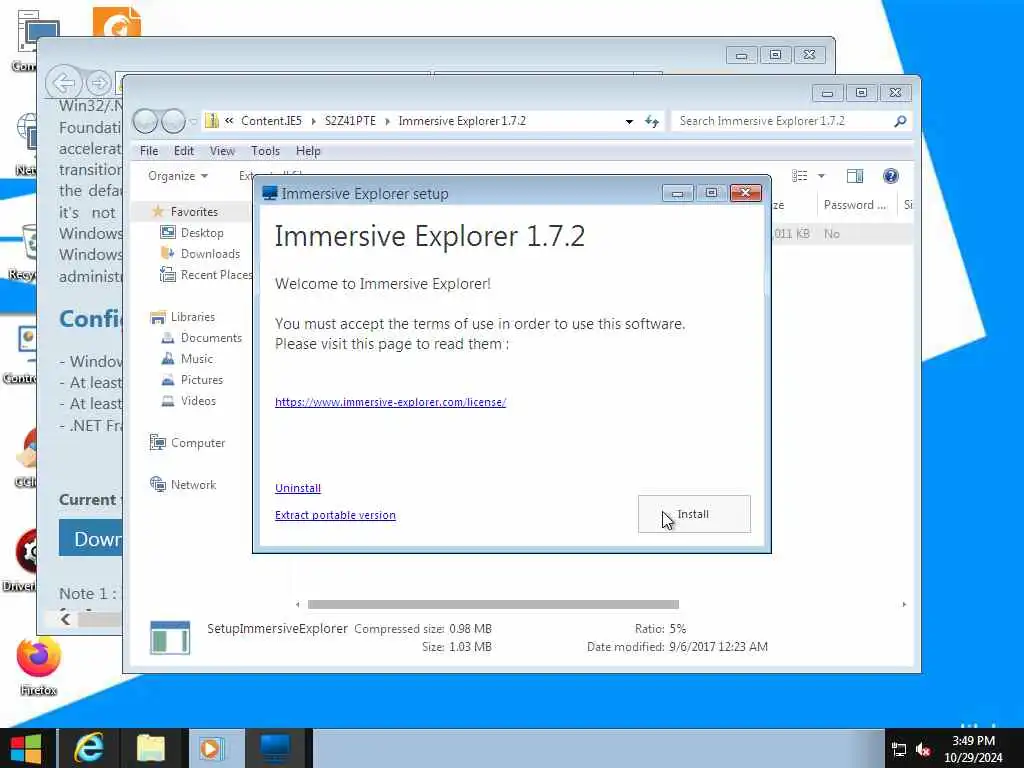Click Extract portable version link
Image resolution: width=1024 pixels, height=768 pixels.
click(x=335, y=515)
